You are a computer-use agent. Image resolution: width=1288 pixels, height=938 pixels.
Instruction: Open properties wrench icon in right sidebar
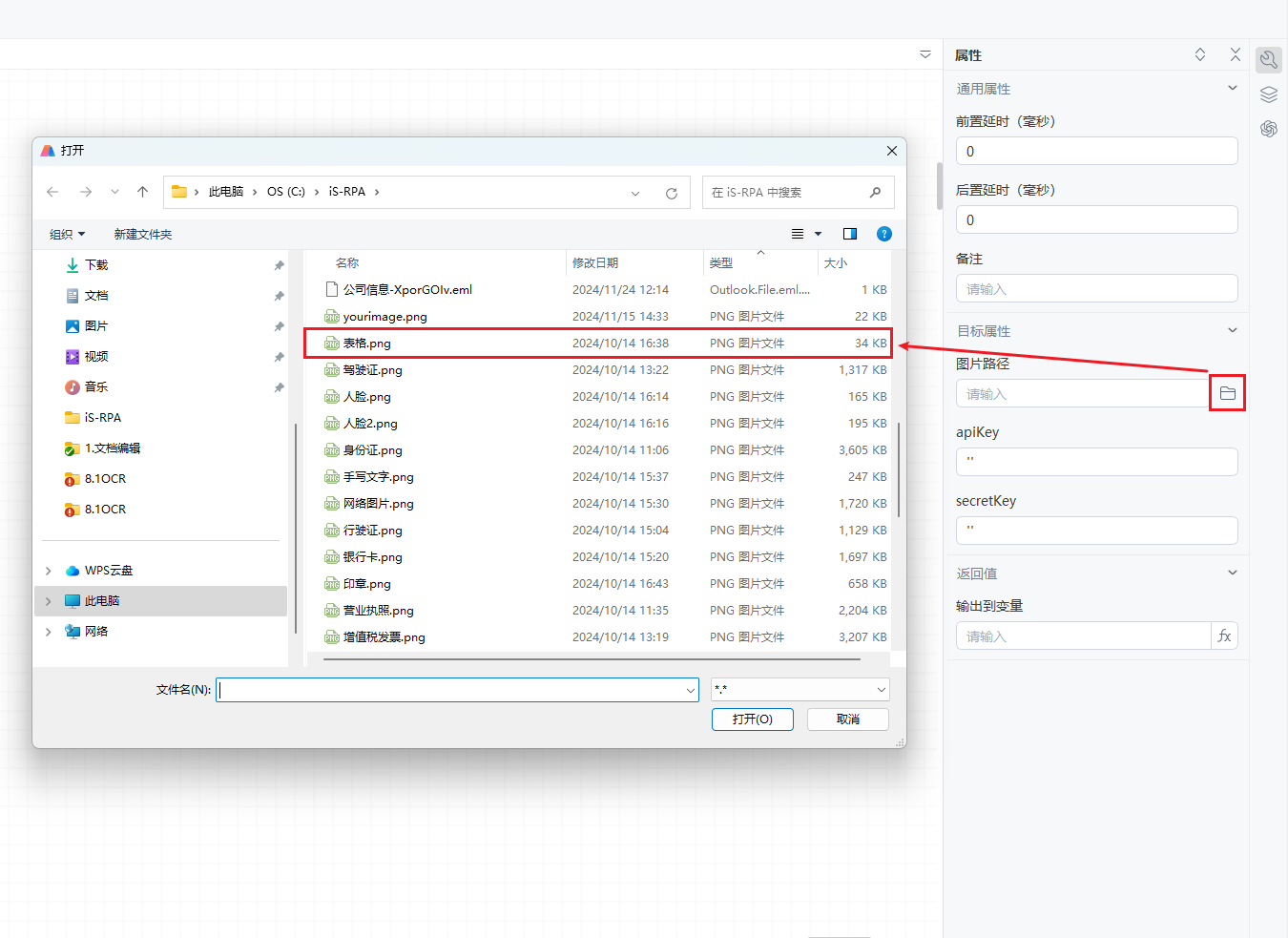coord(1269,60)
